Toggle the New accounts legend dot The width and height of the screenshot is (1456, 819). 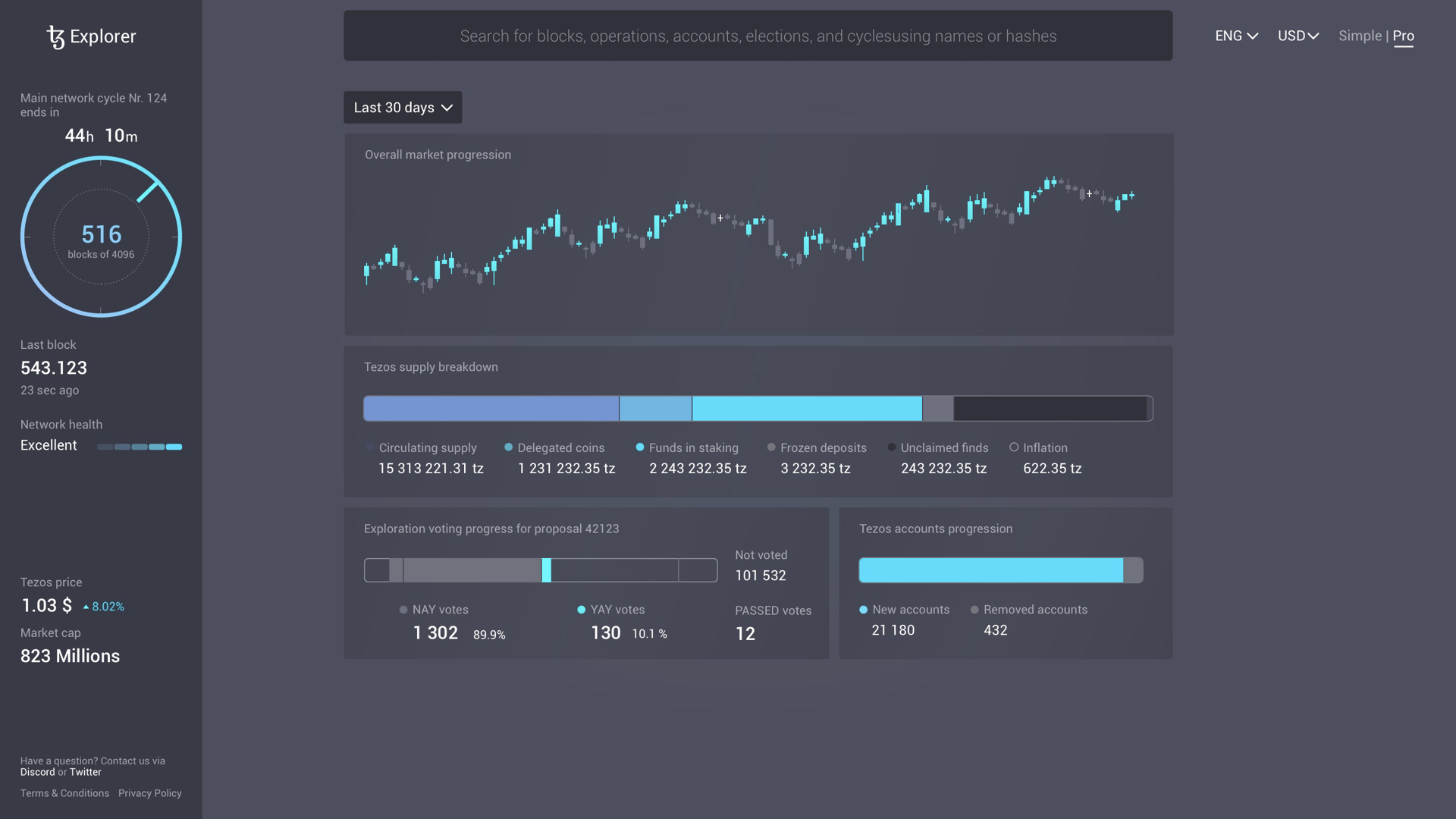pyautogui.click(x=864, y=610)
